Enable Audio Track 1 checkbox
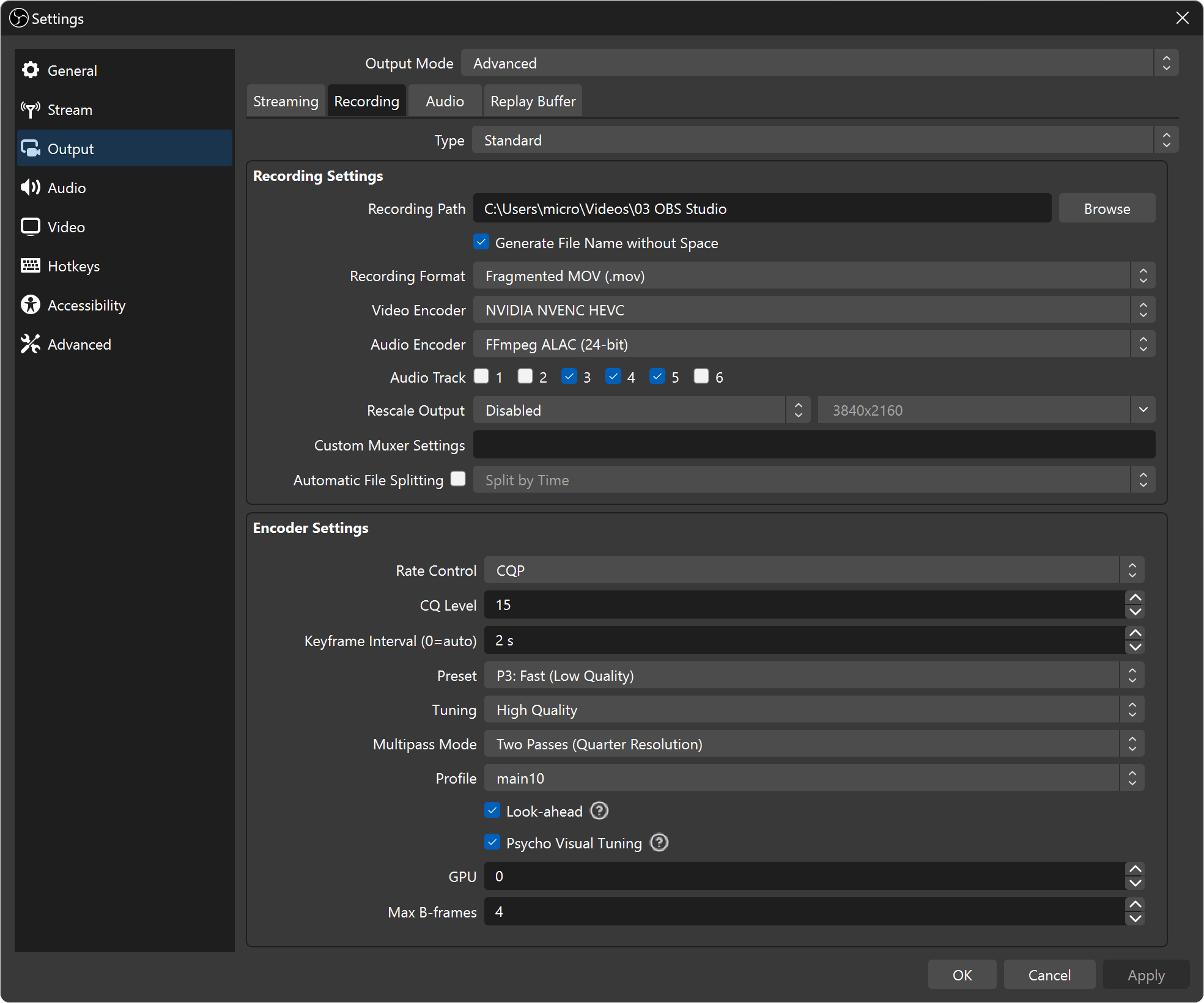 (x=482, y=376)
